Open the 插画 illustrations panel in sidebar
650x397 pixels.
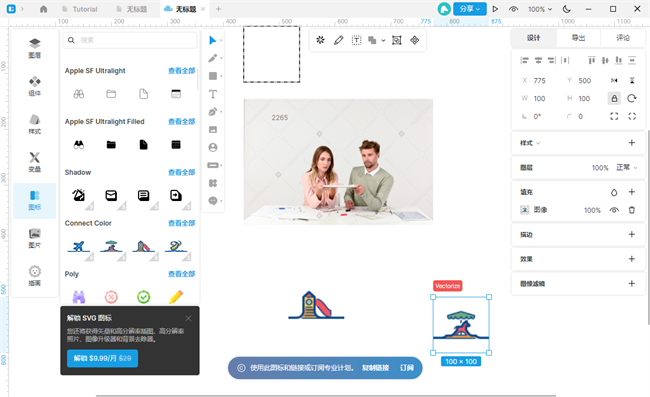pos(34,276)
